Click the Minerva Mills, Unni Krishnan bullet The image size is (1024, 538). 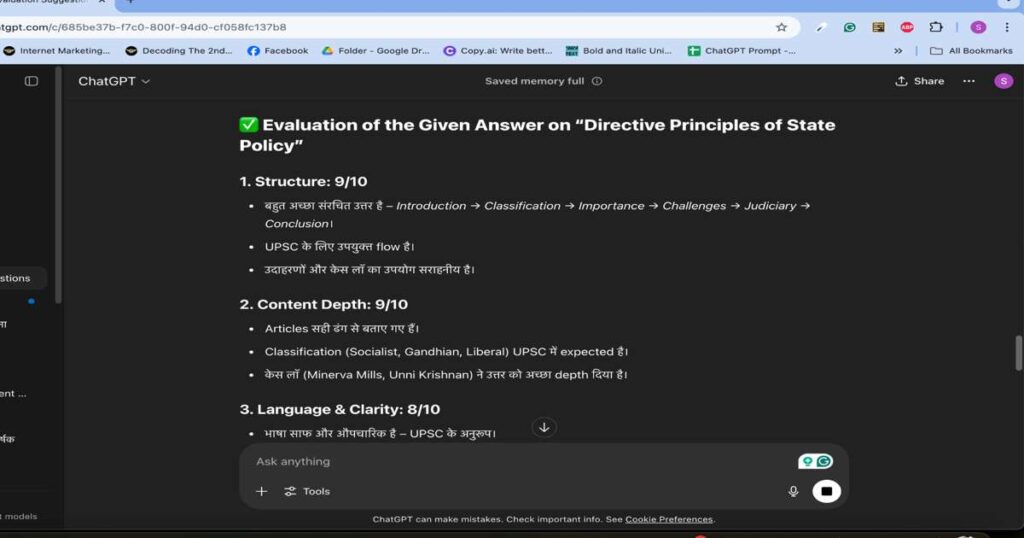click(x=445, y=375)
